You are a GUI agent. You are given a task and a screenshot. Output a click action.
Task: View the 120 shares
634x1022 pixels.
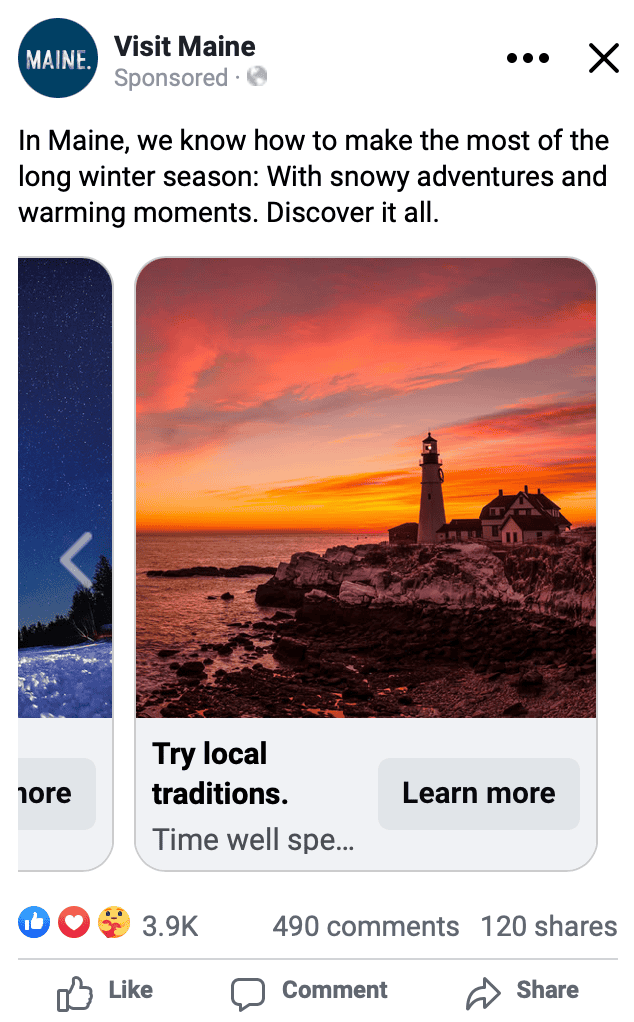[549, 926]
